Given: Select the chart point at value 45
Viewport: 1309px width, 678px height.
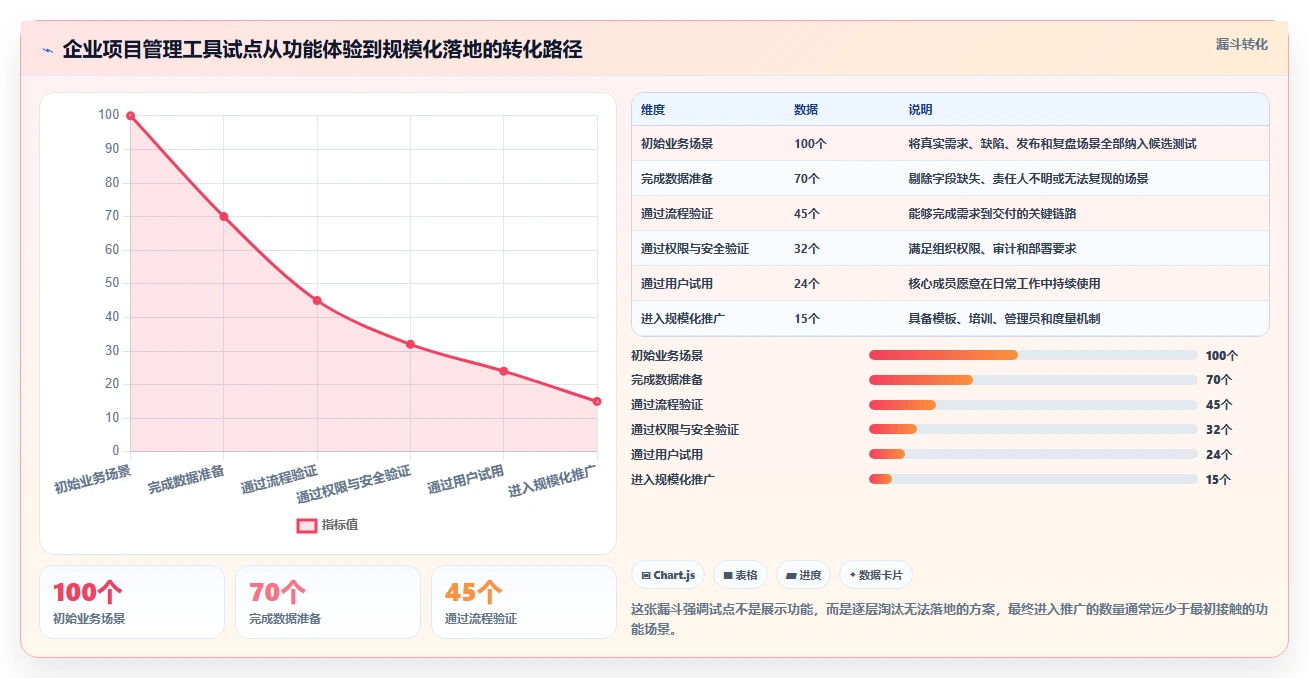Looking at the screenshot, I should [317, 300].
